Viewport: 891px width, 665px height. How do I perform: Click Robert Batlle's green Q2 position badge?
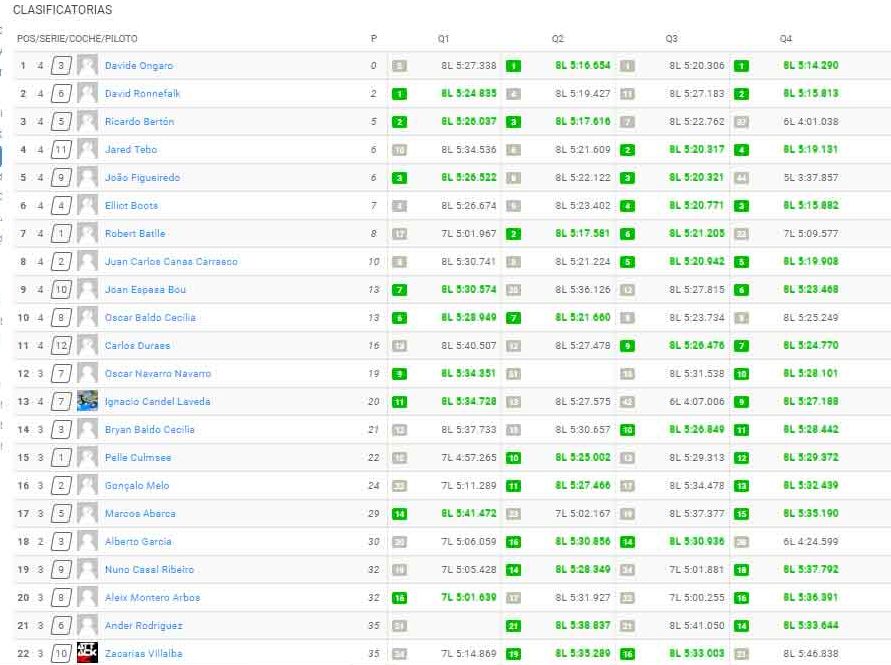(514, 234)
